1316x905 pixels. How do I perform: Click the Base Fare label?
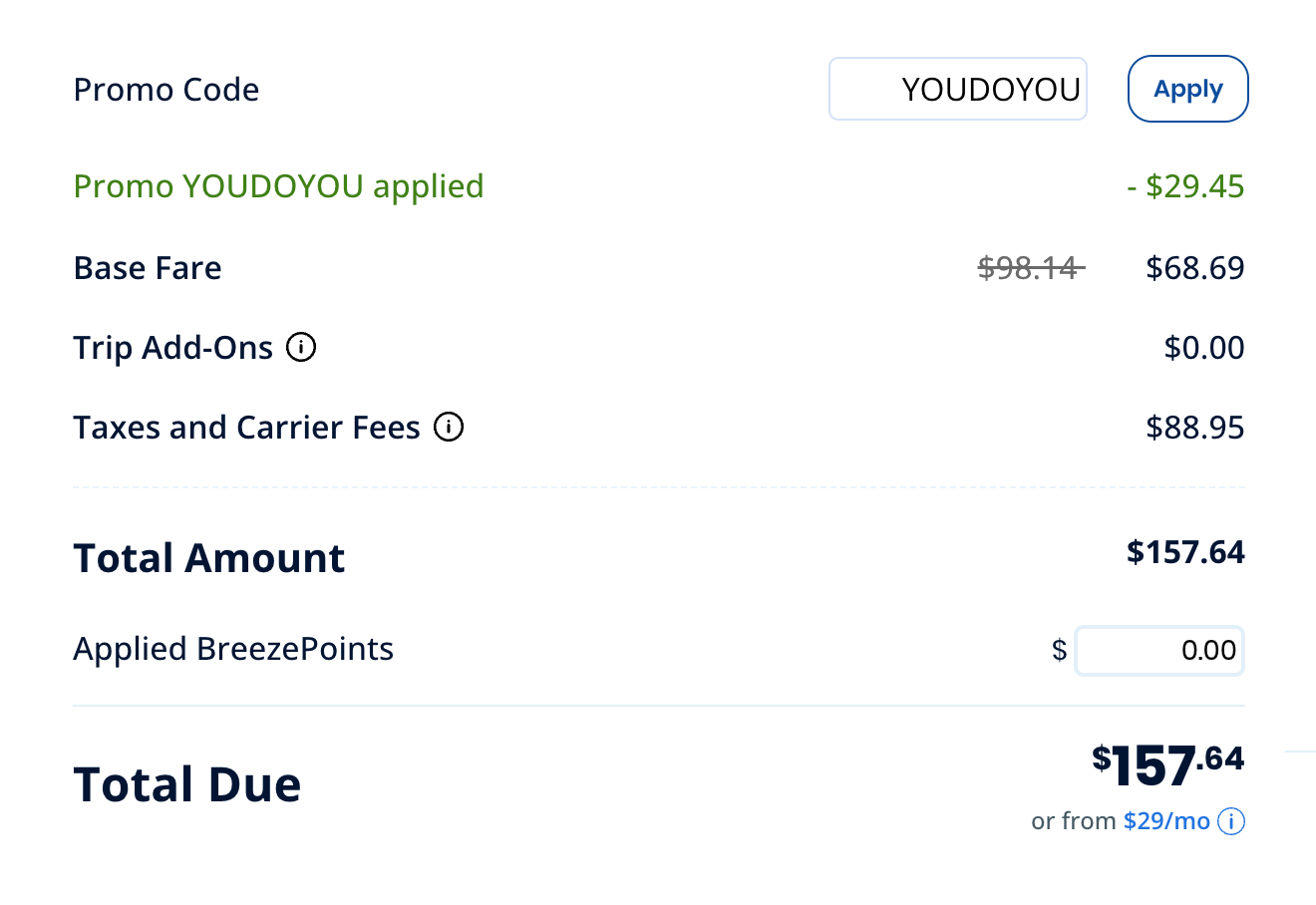[148, 267]
